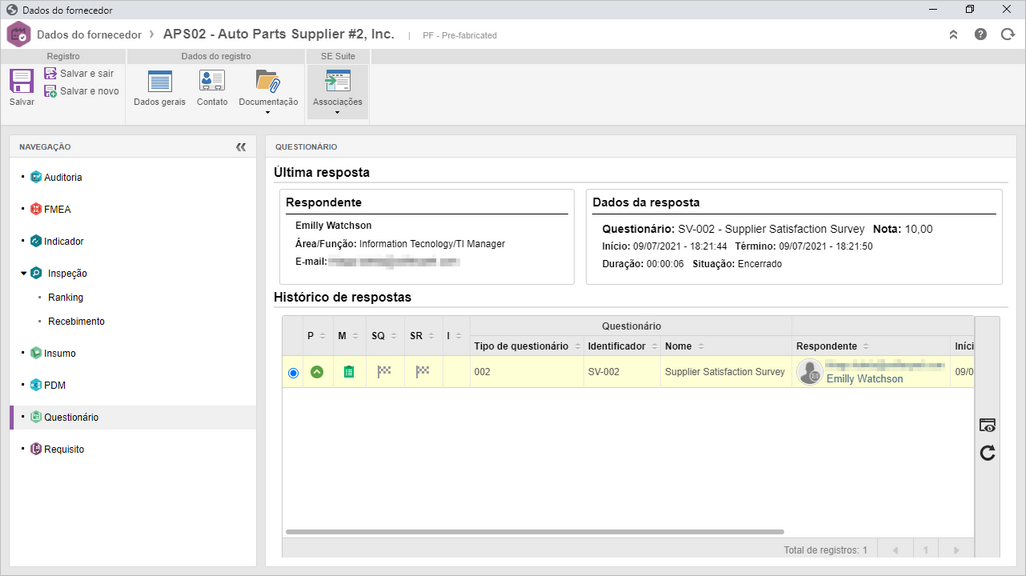The width and height of the screenshot is (1026, 576).
Task: Click the Associações icon
Action: click(x=338, y=82)
